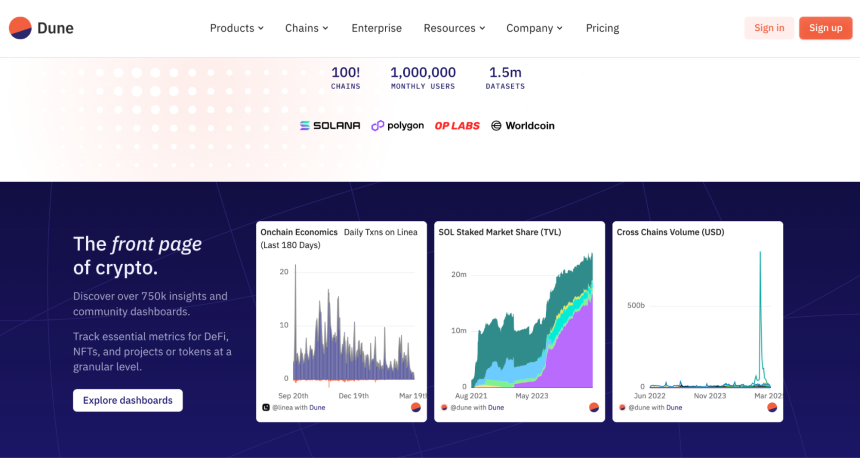The image size is (860, 458).
Task: Open the SOL Staked Market Share chart
Action: 519,321
